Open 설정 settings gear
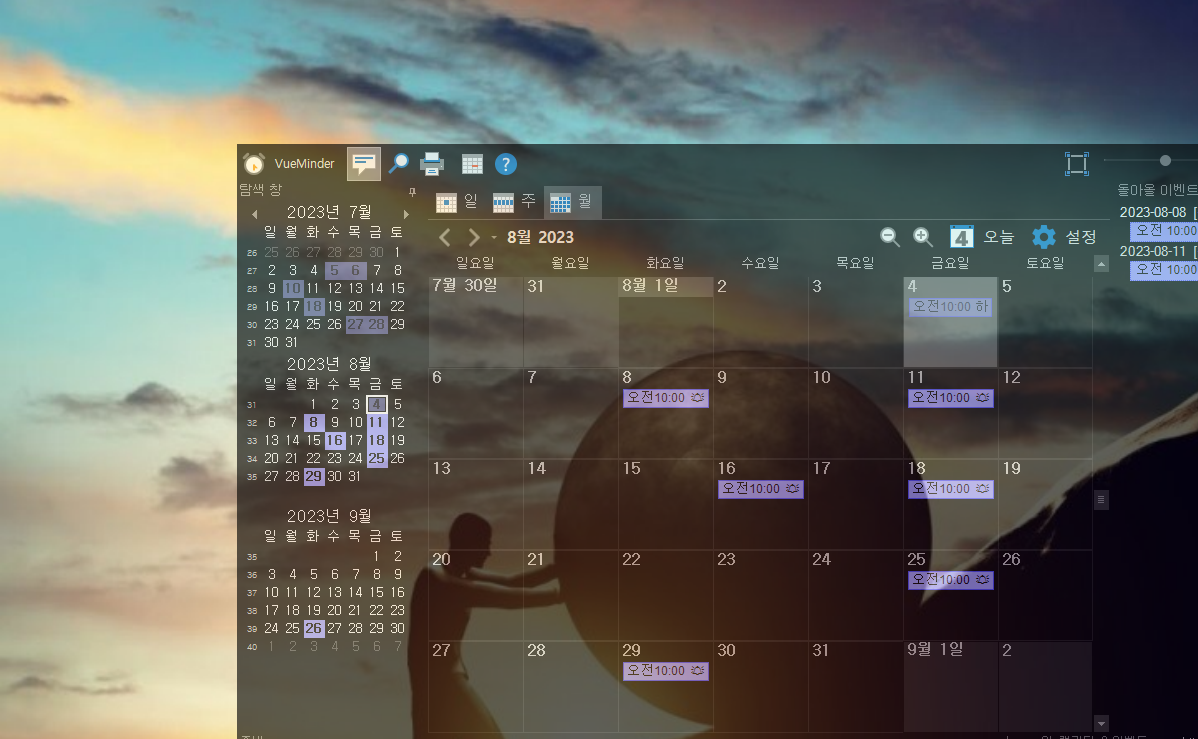The image size is (1198, 739). click(x=1064, y=237)
